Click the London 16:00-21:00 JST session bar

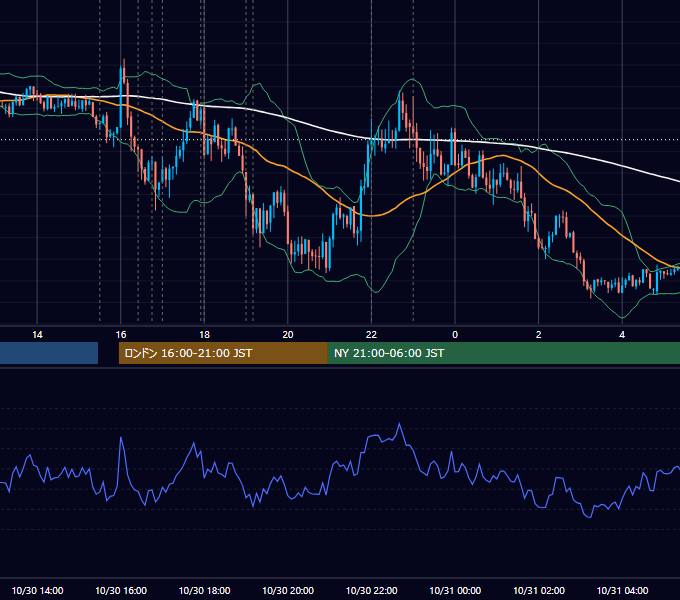(223, 353)
